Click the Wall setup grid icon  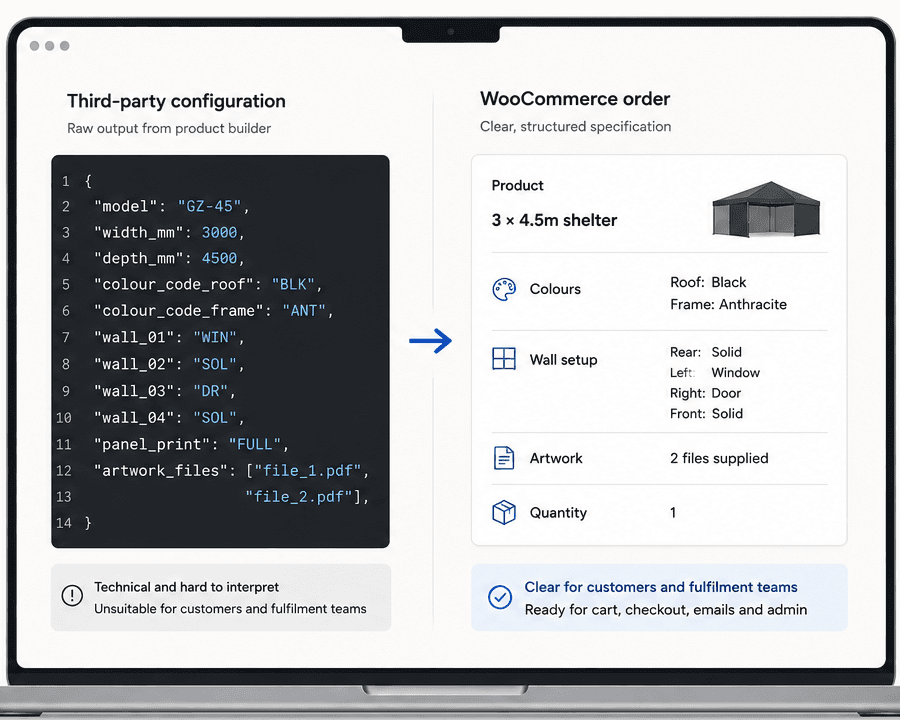[x=504, y=359]
